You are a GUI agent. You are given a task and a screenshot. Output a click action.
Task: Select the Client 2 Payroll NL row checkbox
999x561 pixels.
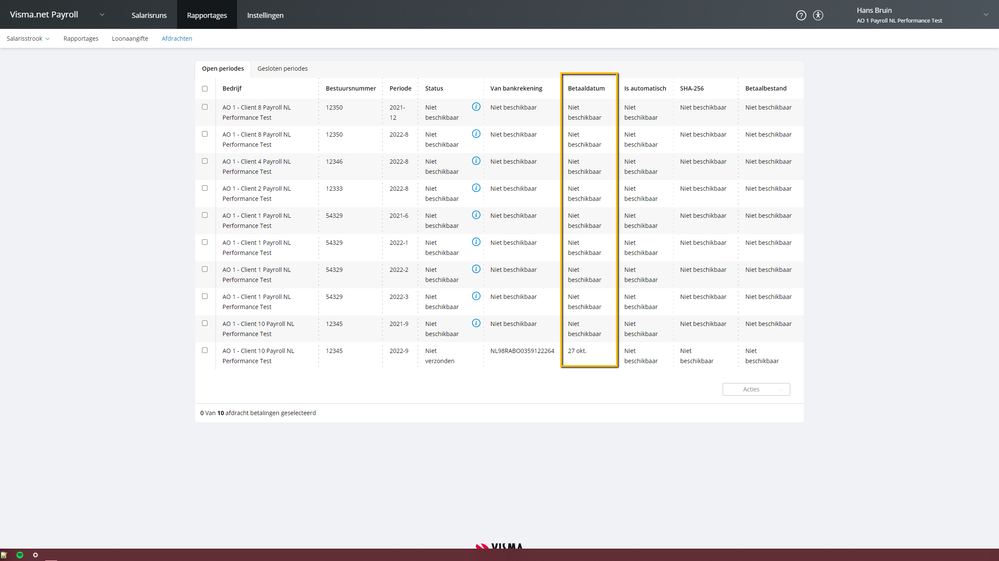pos(205,188)
